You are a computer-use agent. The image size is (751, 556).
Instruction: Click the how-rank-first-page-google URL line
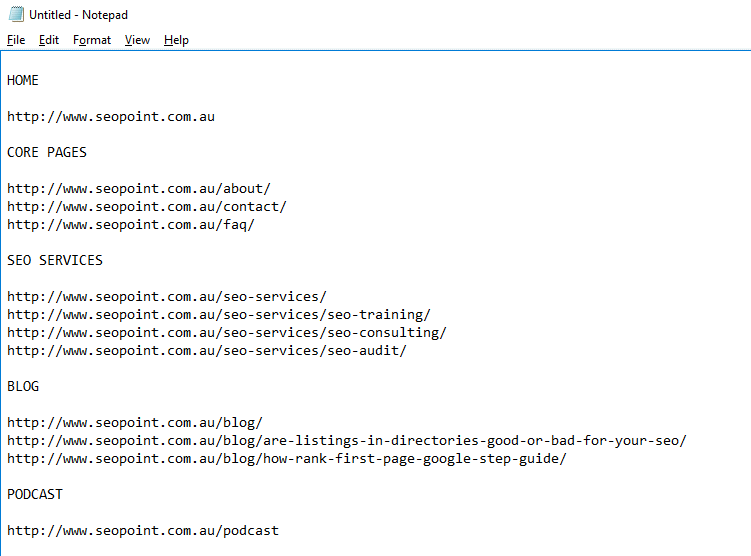(x=287, y=459)
